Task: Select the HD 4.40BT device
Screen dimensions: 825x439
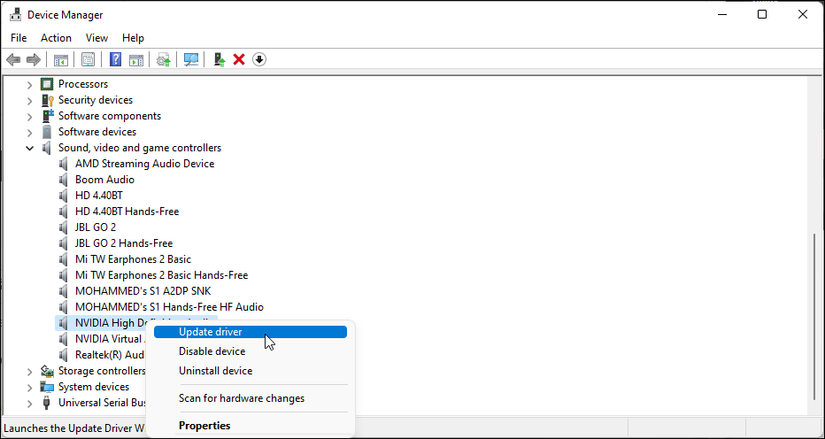Action: coord(99,195)
